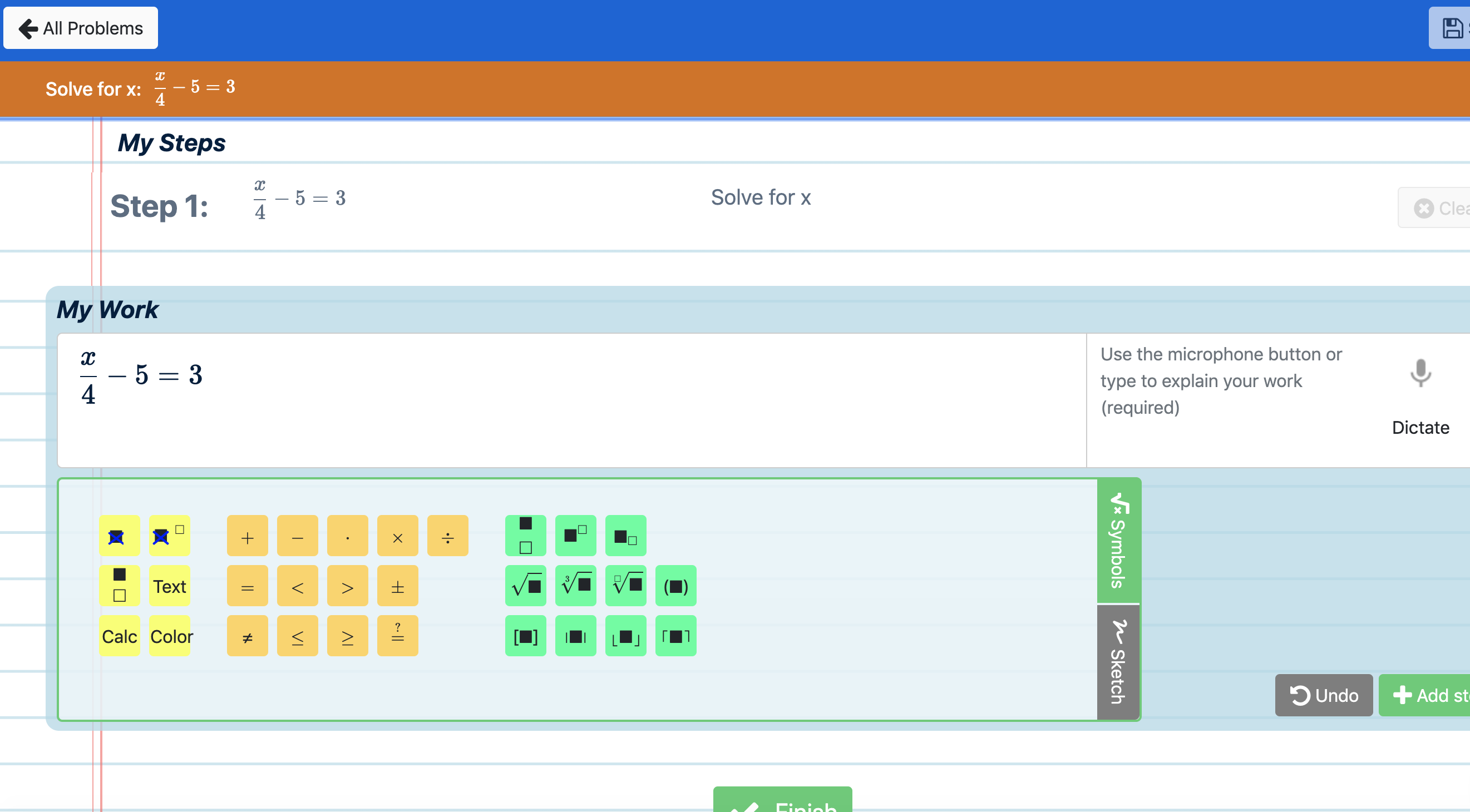Insert a square root template
Viewport: 1470px width, 812px height.
tap(525, 586)
